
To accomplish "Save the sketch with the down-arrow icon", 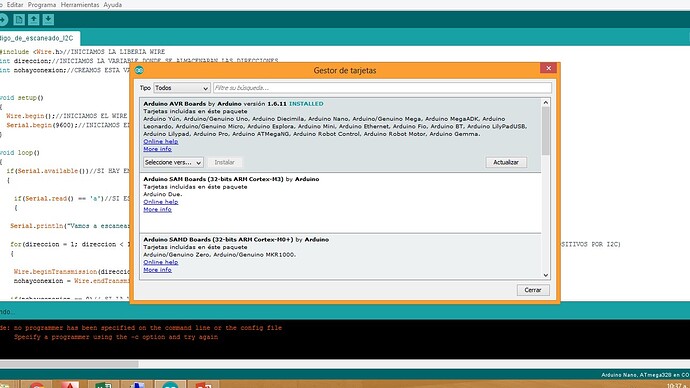I will pyautogui.click(x=48, y=20).
